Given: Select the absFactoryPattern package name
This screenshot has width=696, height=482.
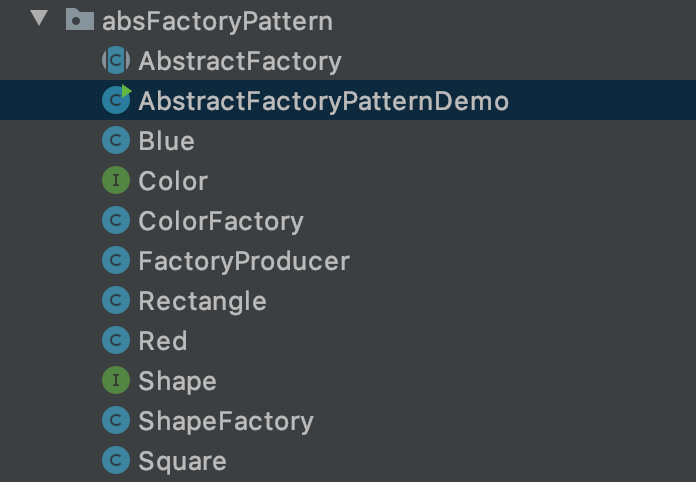Looking at the screenshot, I should click(x=216, y=21).
